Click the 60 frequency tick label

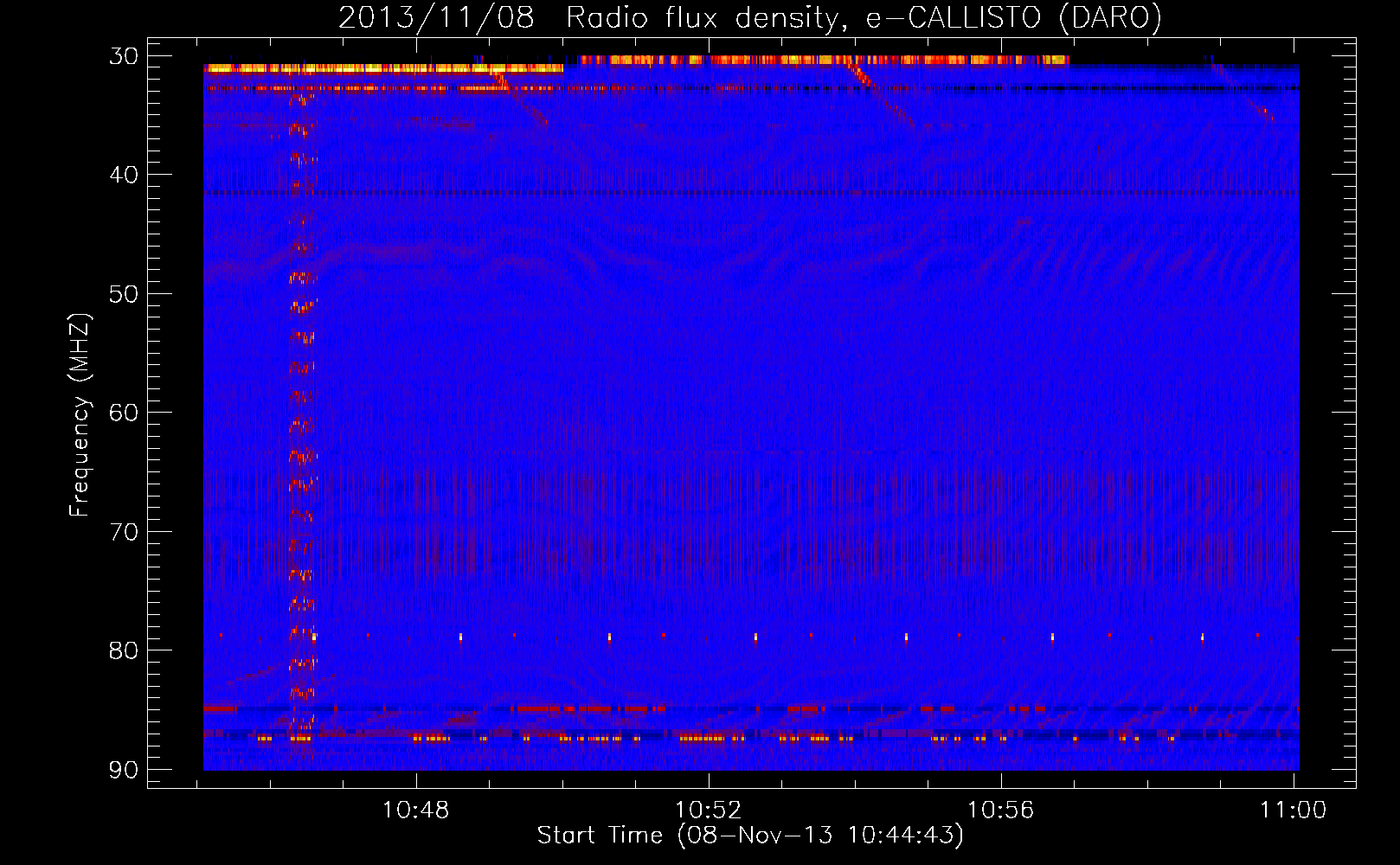(124, 413)
